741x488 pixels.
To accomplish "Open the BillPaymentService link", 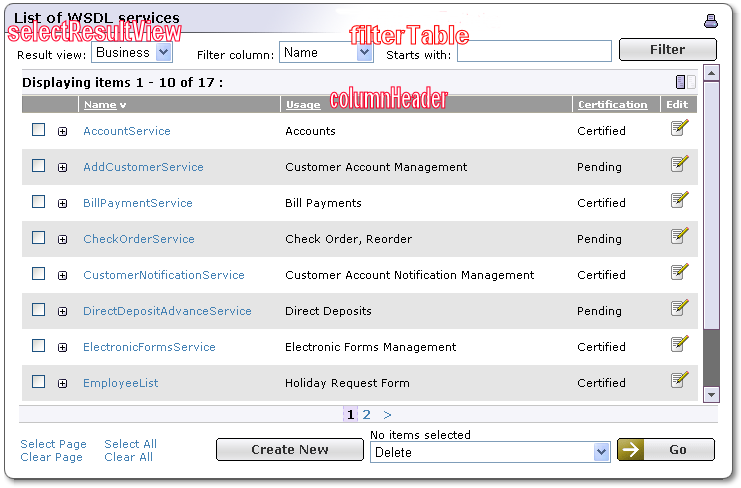I will (x=138, y=203).
